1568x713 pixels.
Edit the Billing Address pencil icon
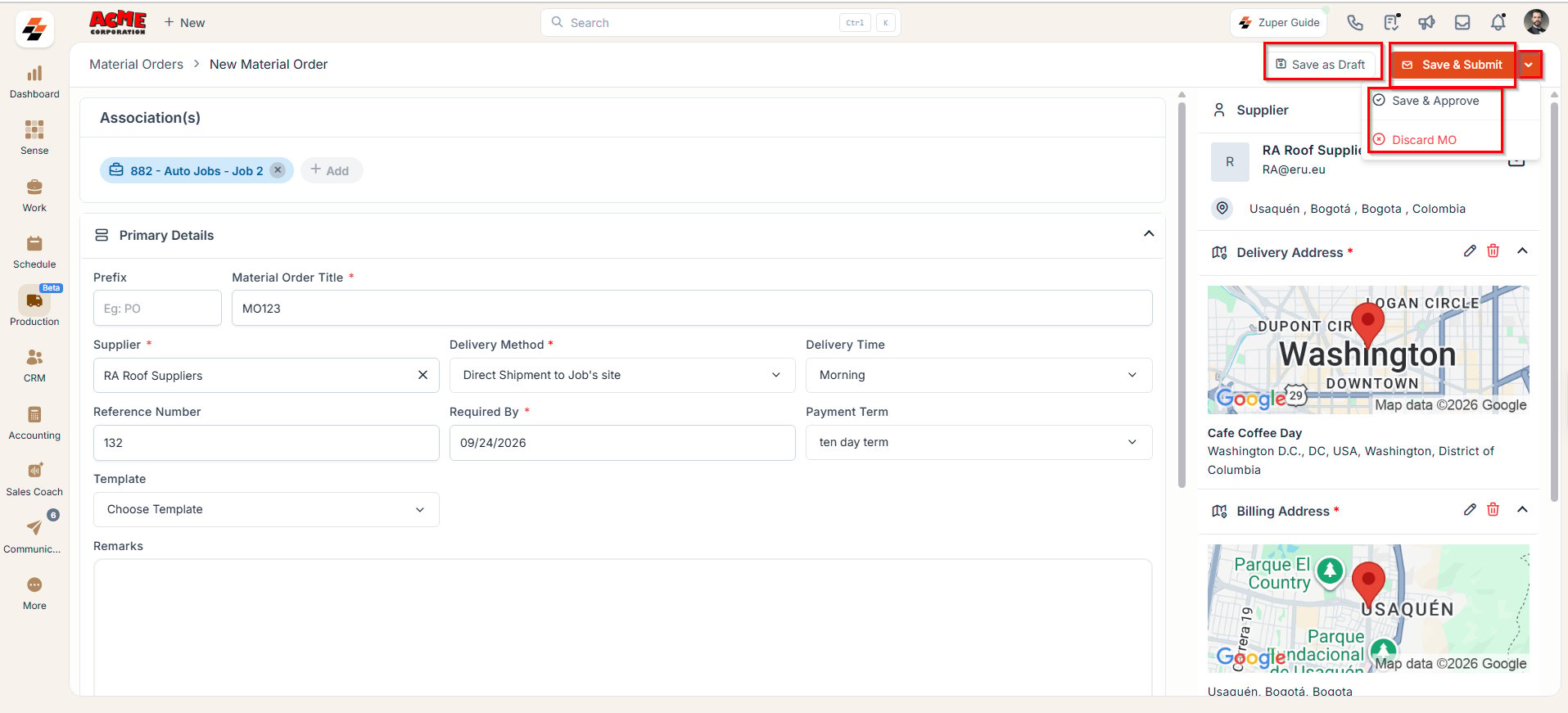click(1470, 510)
